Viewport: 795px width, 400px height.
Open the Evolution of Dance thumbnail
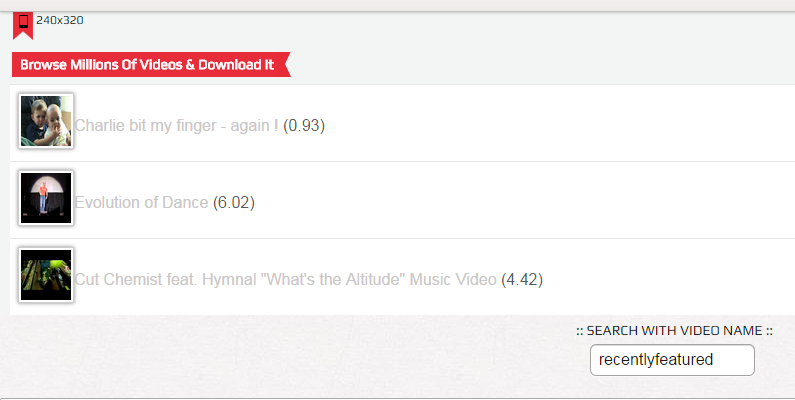[x=46, y=198]
